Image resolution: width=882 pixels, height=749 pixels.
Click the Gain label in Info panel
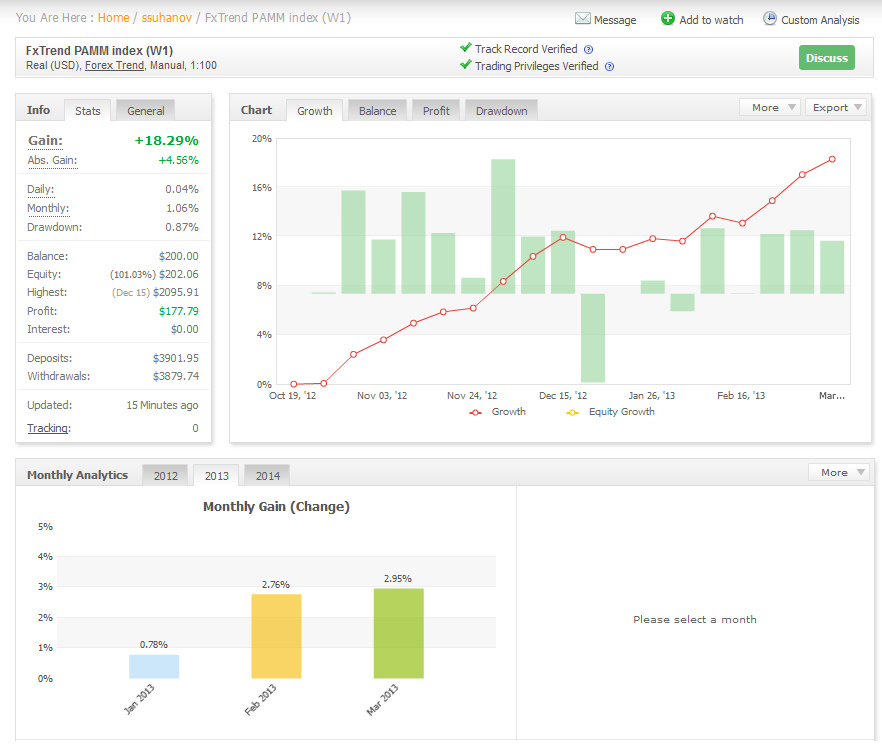point(46,141)
